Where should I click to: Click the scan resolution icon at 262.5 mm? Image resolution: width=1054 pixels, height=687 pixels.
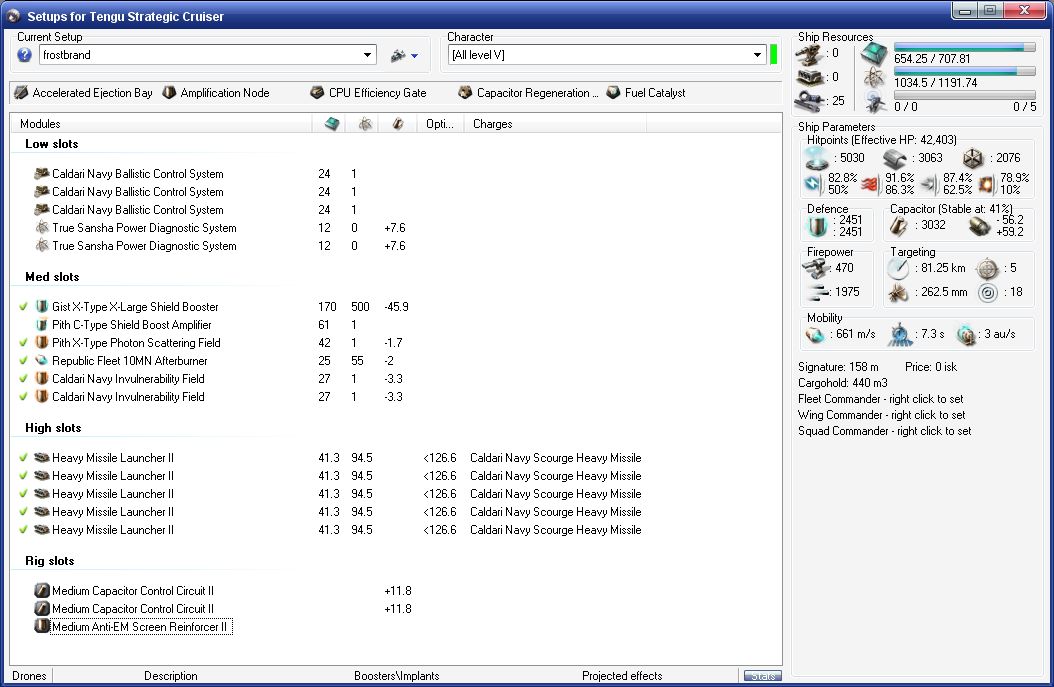point(898,292)
